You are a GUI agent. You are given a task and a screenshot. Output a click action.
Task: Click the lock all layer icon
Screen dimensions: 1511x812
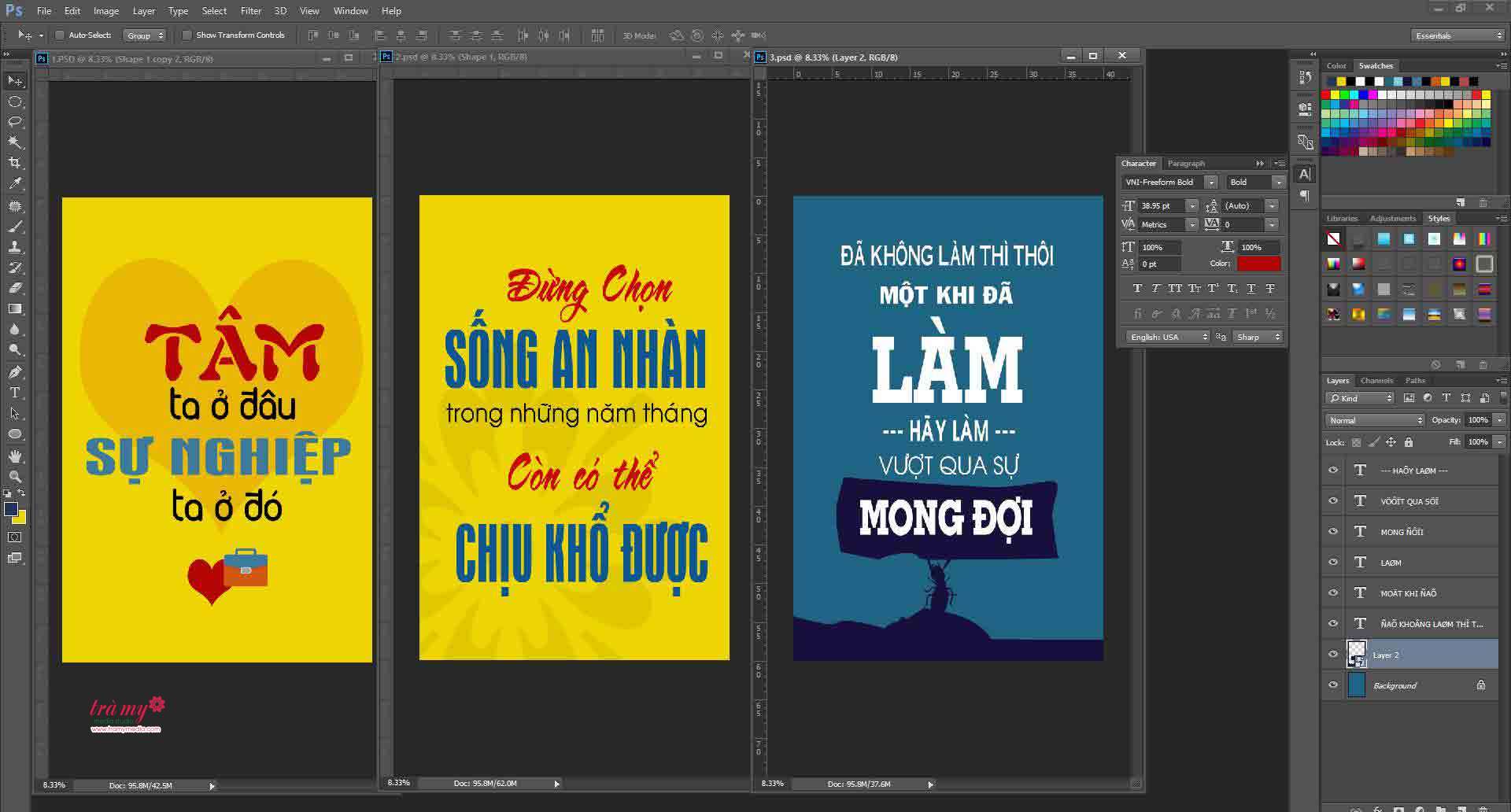tap(1409, 442)
